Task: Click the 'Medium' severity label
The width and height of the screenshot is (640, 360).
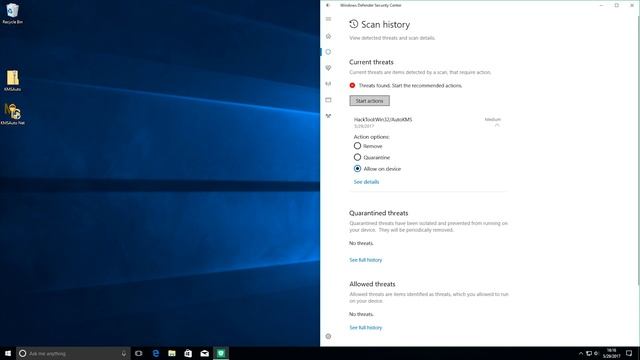Action: (493, 119)
